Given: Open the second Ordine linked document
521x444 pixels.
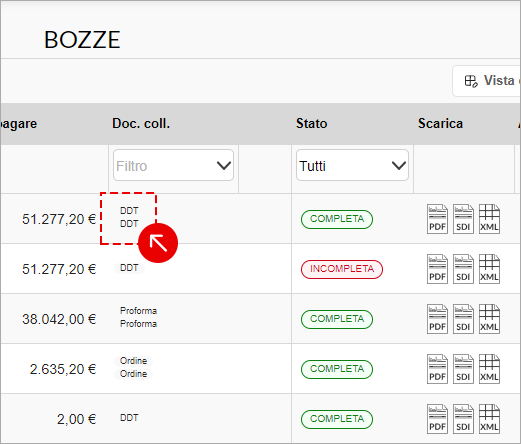Looking at the screenshot, I should coord(133,374).
